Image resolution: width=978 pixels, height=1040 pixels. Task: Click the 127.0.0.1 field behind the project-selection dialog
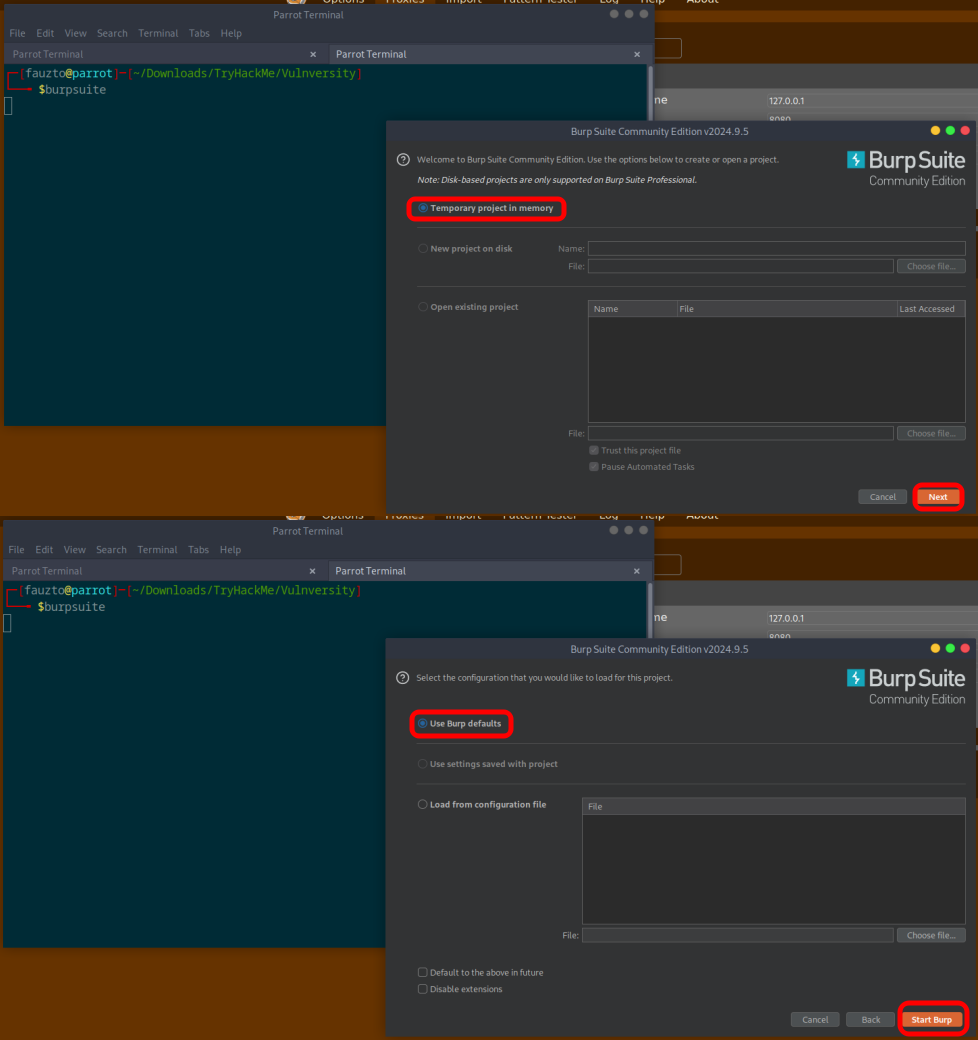(x=871, y=101)
